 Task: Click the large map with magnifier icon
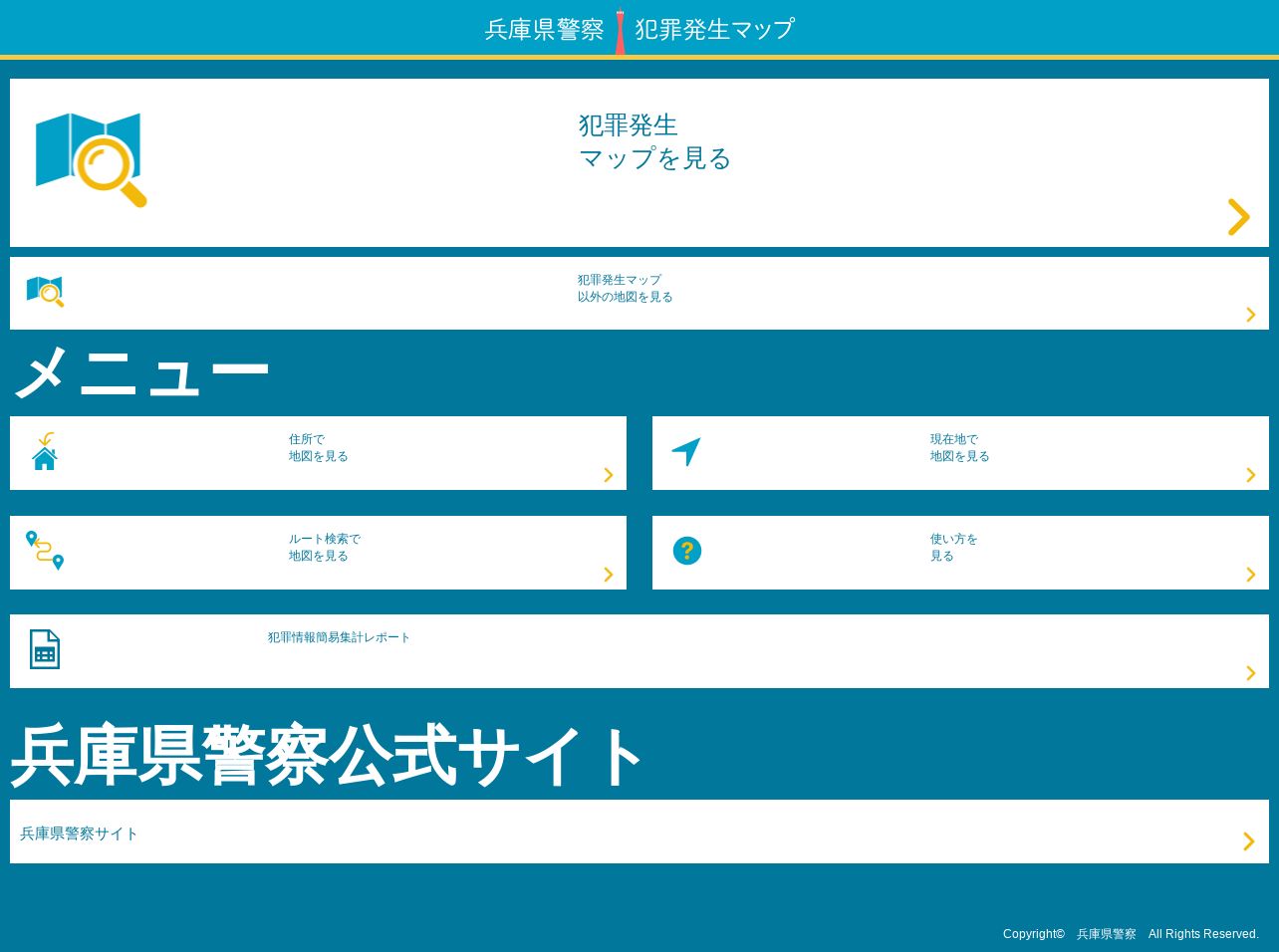91,159
